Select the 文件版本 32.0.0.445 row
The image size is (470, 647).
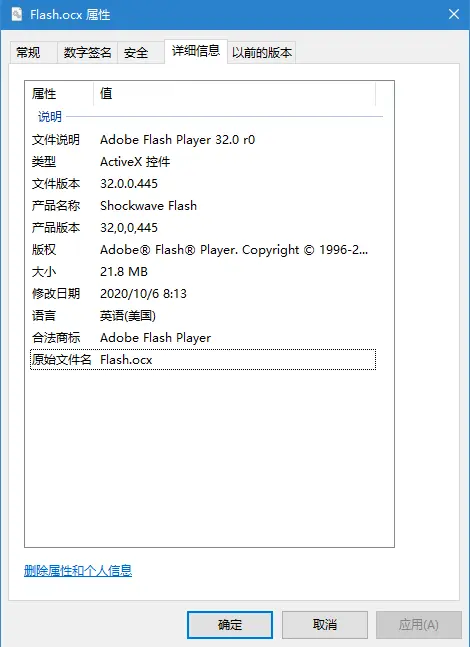(x=203, y=184)
